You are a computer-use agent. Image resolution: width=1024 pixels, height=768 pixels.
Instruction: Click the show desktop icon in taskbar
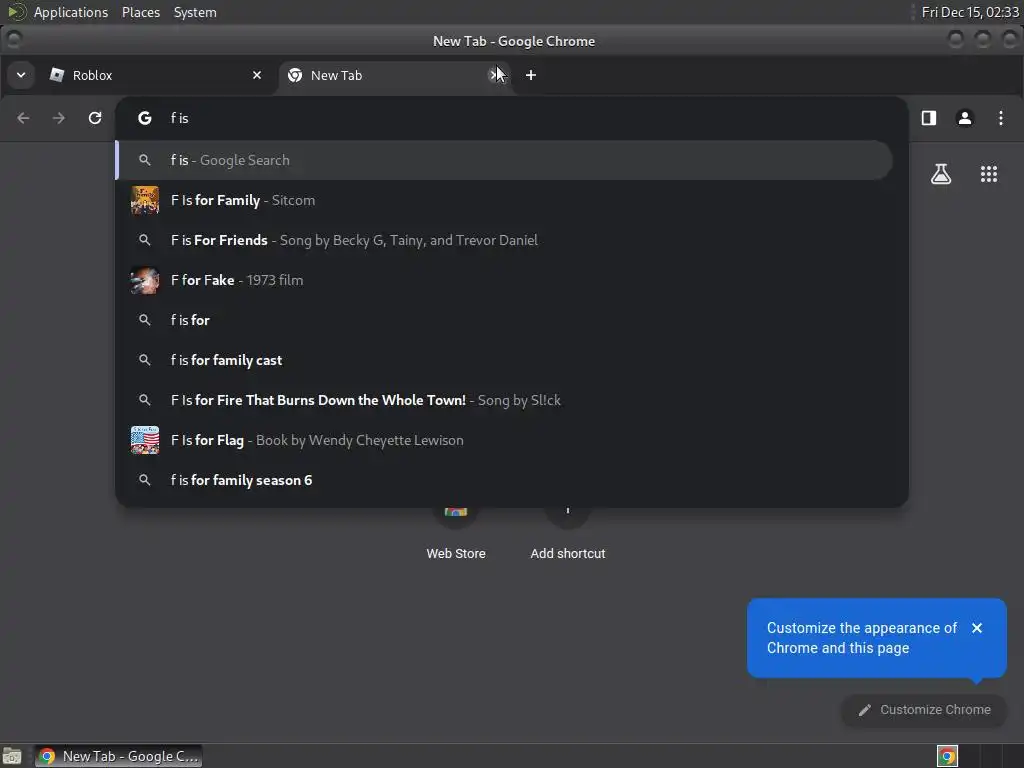click(12, 756)
